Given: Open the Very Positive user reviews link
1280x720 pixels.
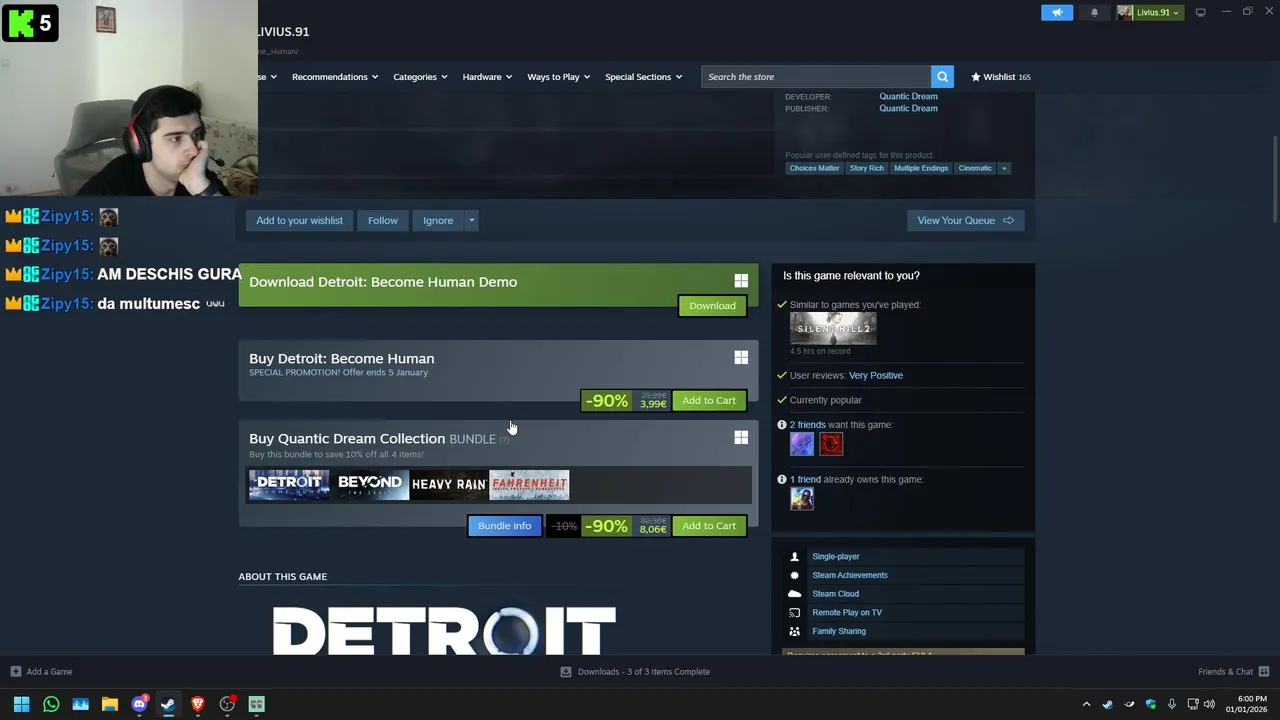Looking at the screenshot, I should pyautogui.click(x=875, y=375).
